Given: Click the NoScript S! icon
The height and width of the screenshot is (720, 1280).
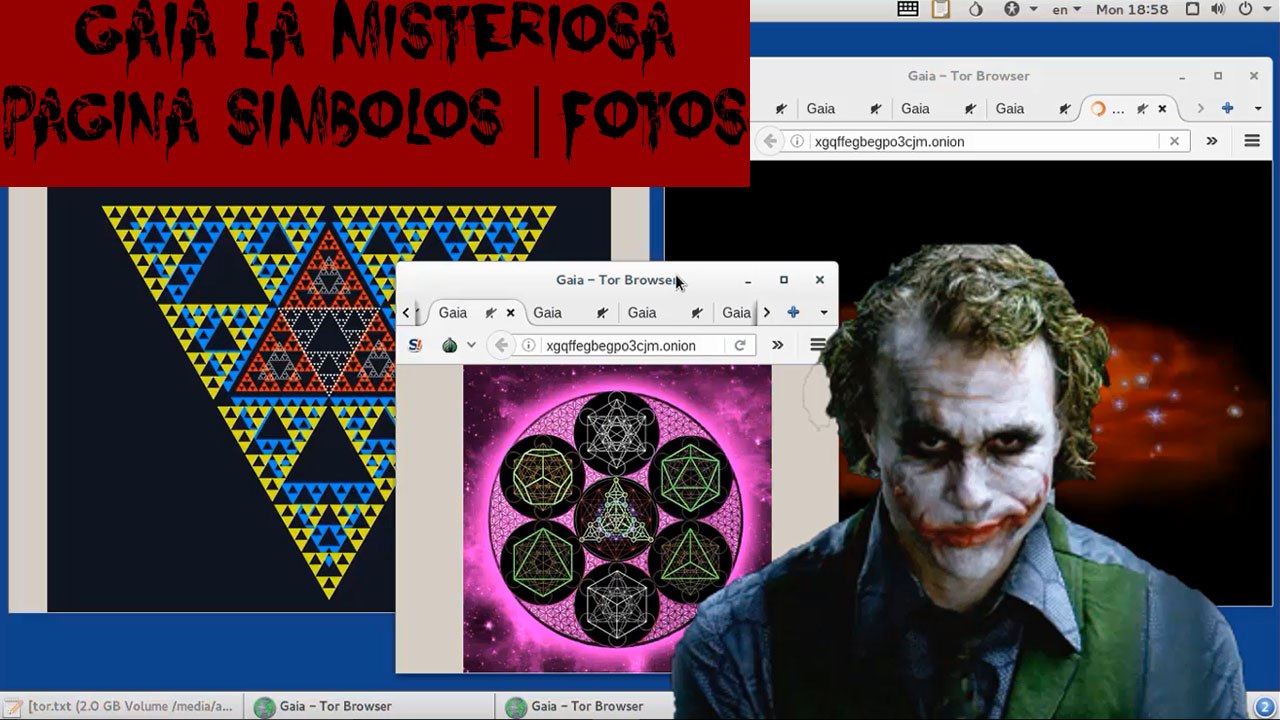Looking at the screenshot, I should [x=415, y=345].
